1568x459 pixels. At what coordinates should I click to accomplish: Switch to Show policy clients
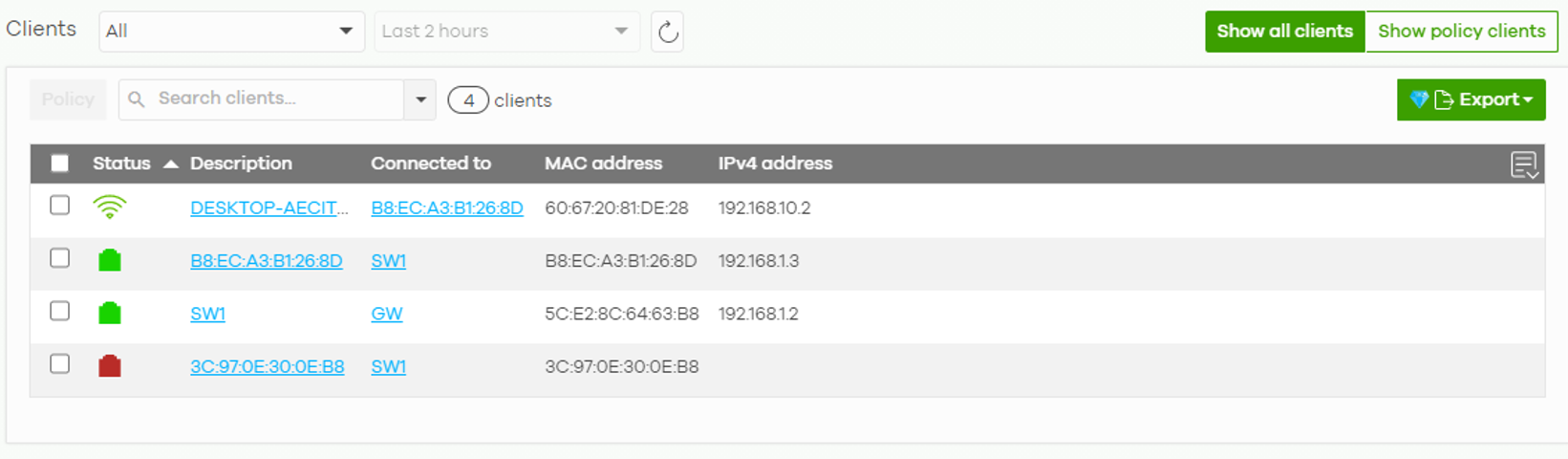coord(1461,32)
